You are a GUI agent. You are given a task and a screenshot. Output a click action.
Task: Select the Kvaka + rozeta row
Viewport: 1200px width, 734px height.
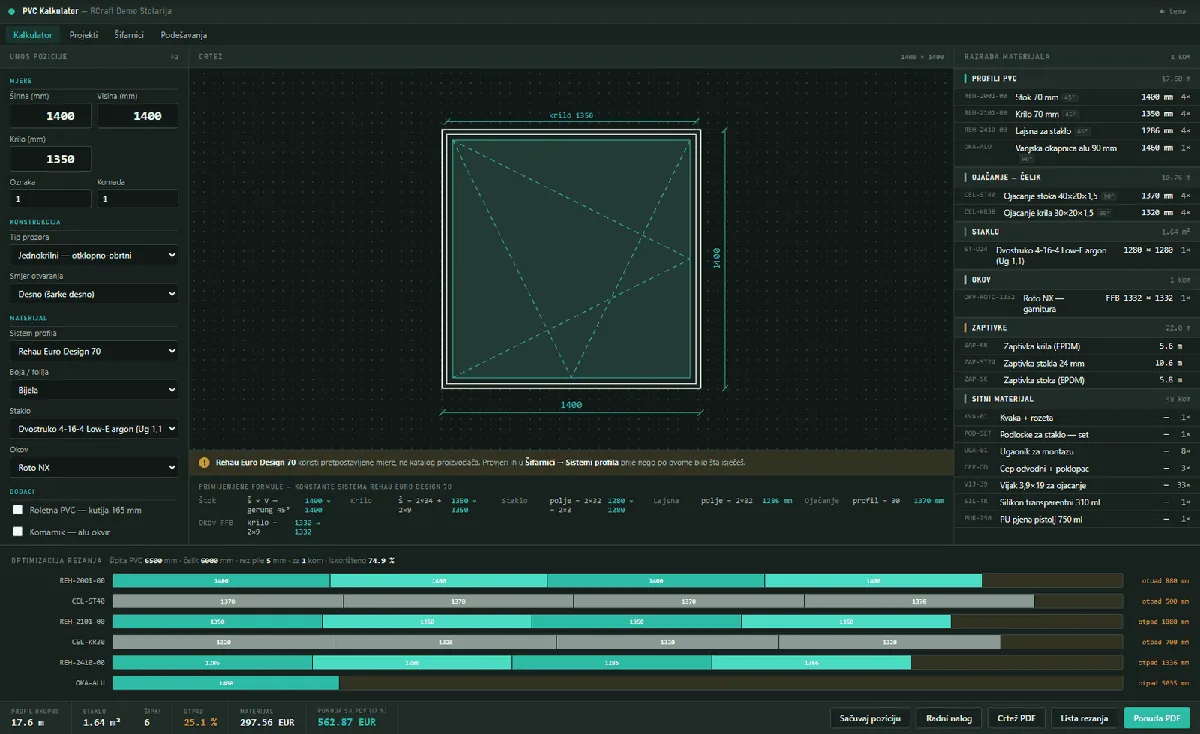point(1077,417)
